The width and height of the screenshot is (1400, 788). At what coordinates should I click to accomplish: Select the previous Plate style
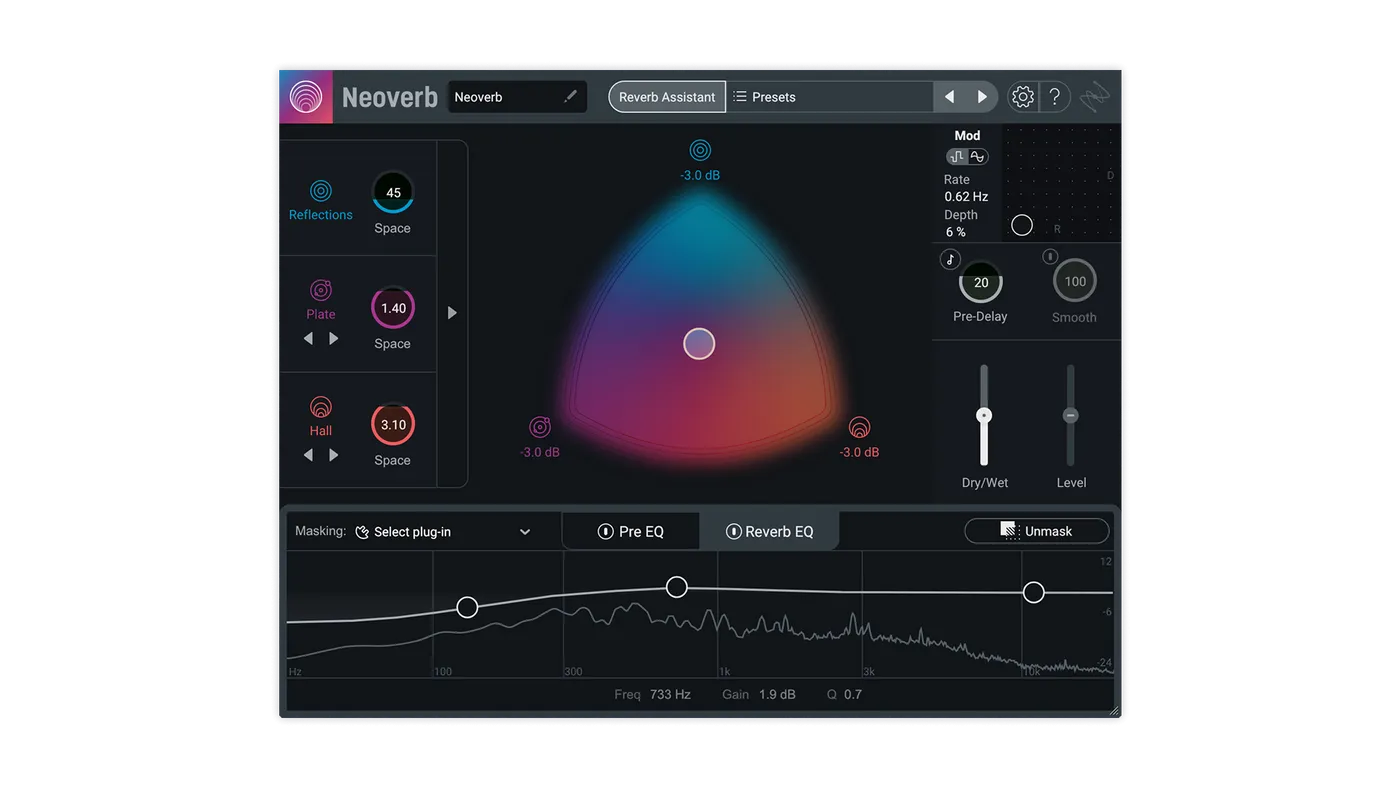[308, 339]
